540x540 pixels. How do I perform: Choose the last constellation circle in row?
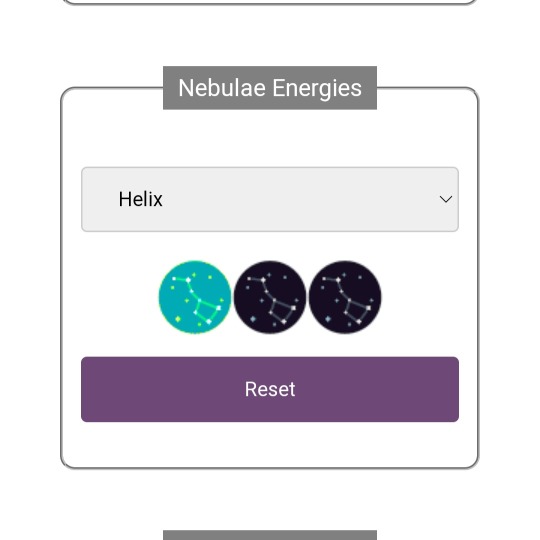point(345,297)
